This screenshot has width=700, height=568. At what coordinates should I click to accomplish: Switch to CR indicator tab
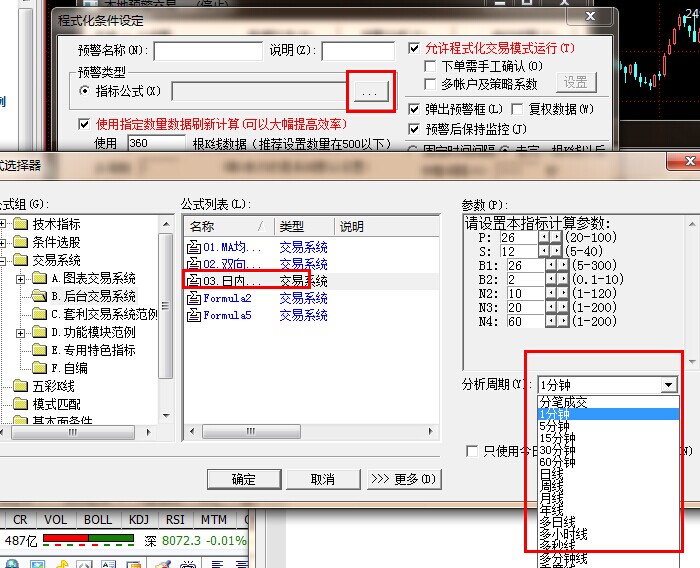tap(20, 520)
